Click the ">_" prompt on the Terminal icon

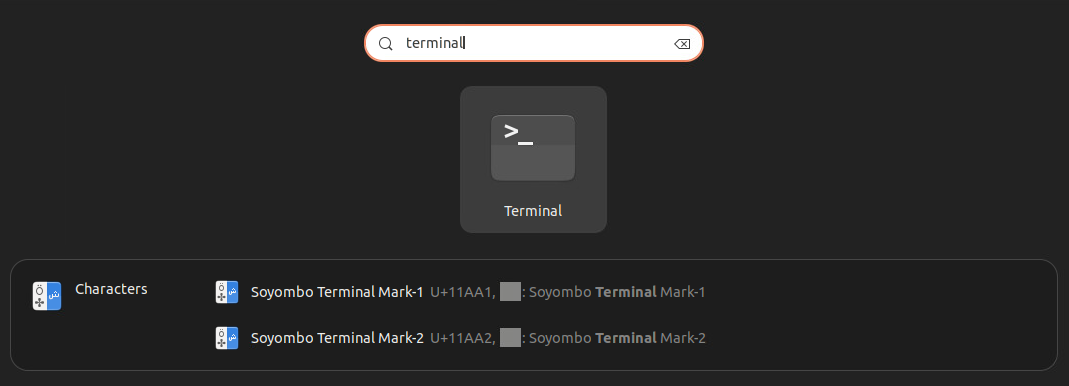(518, 134)
